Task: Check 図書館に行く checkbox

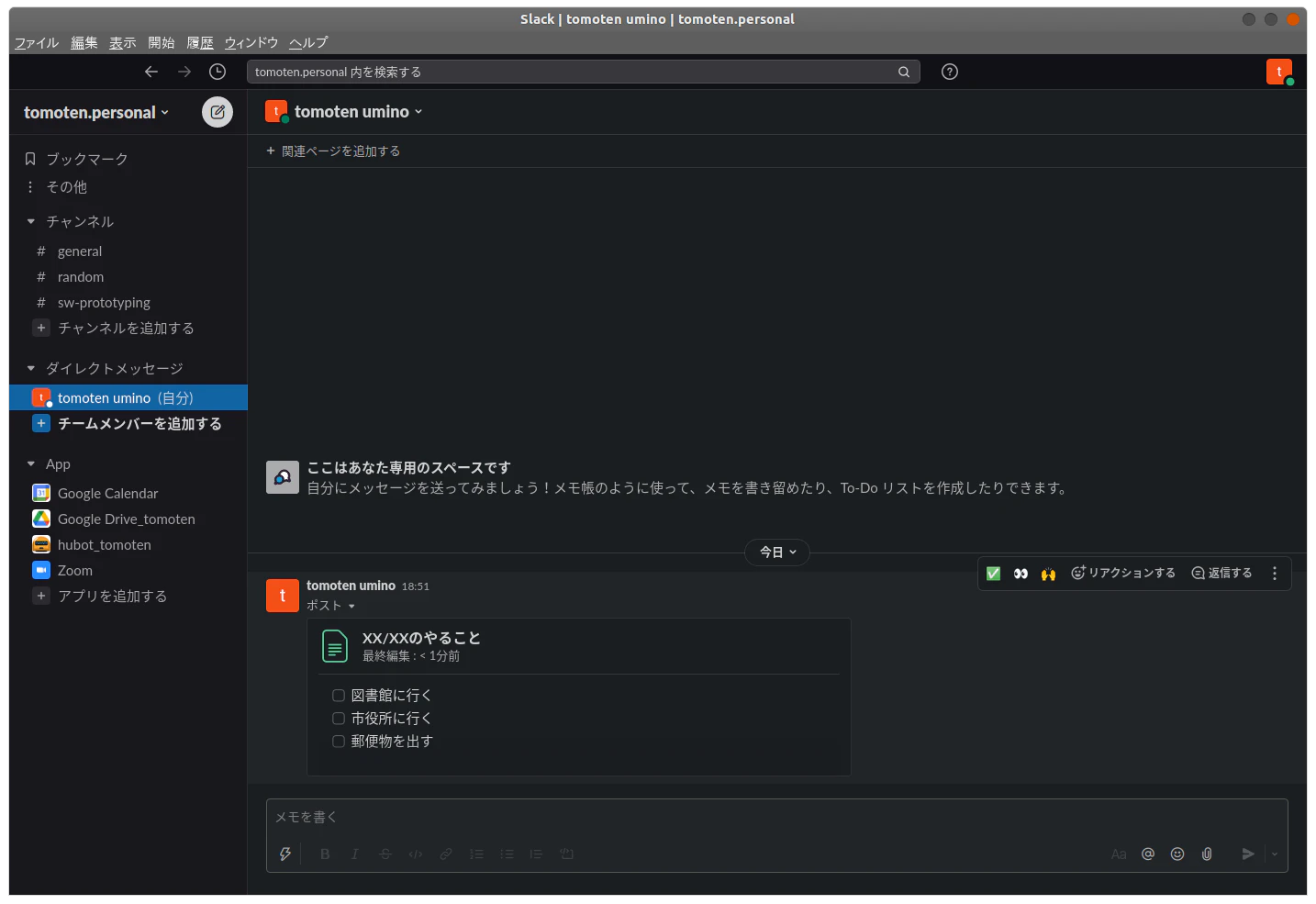Action: tap(339, 696)
